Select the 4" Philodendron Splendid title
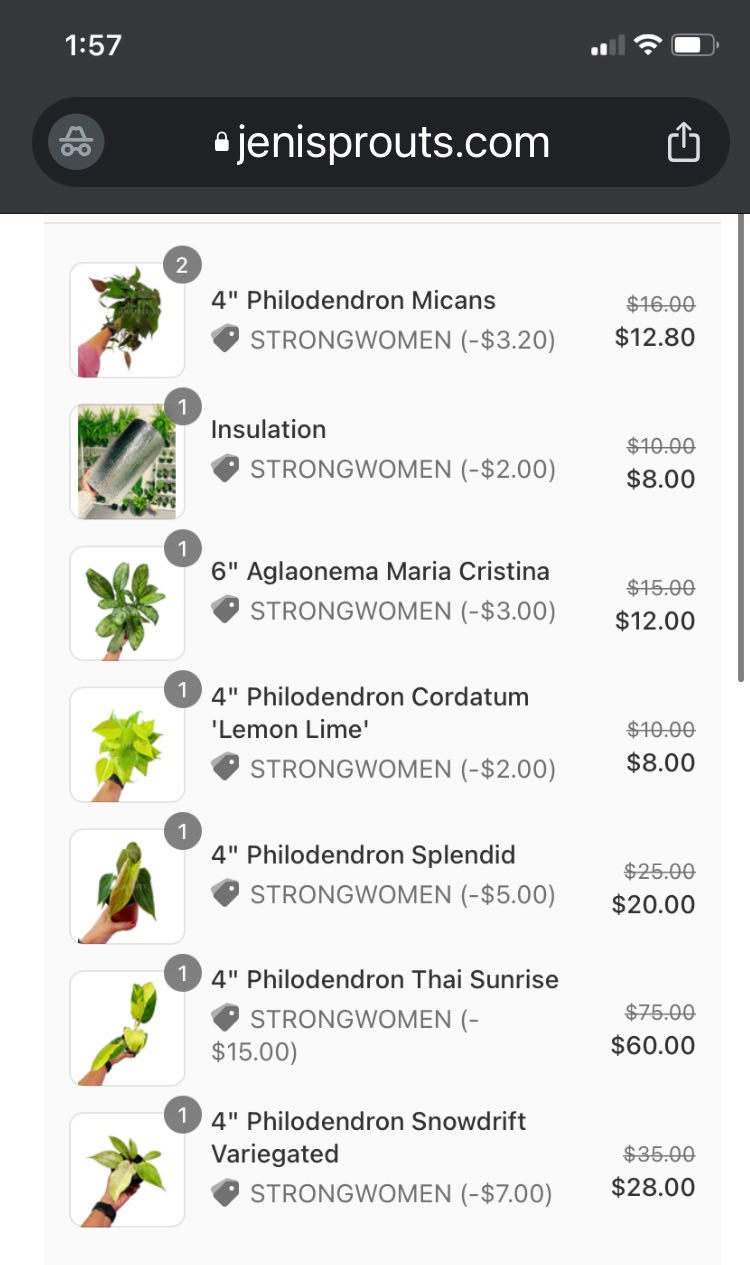Viewport: 750px width, 1265px height. point(363,855)
